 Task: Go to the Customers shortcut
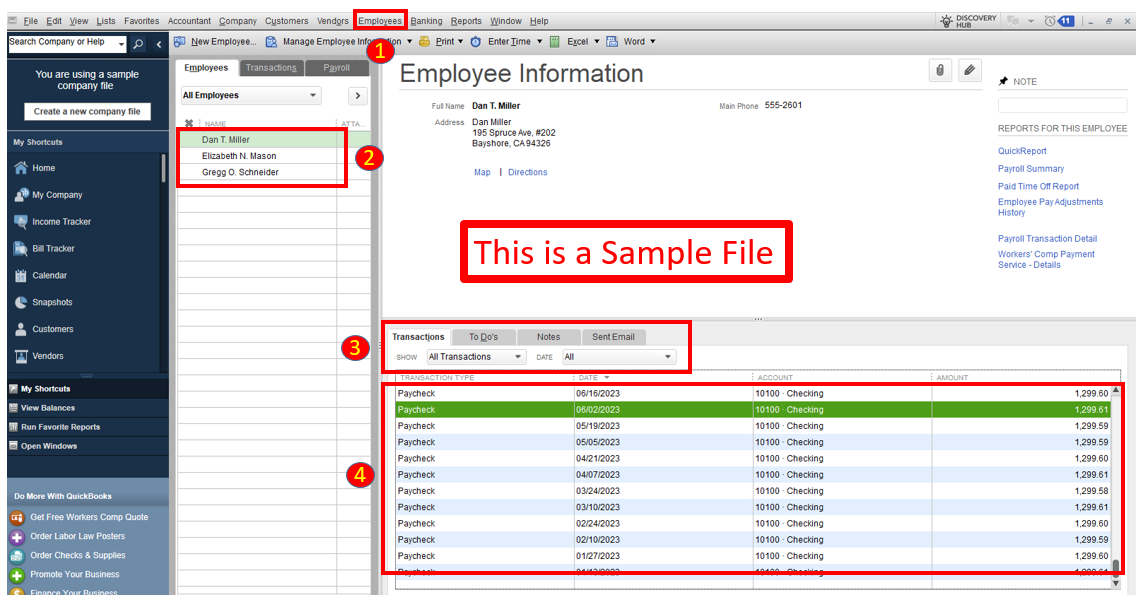pyautogui.click(x=44, y=329)
